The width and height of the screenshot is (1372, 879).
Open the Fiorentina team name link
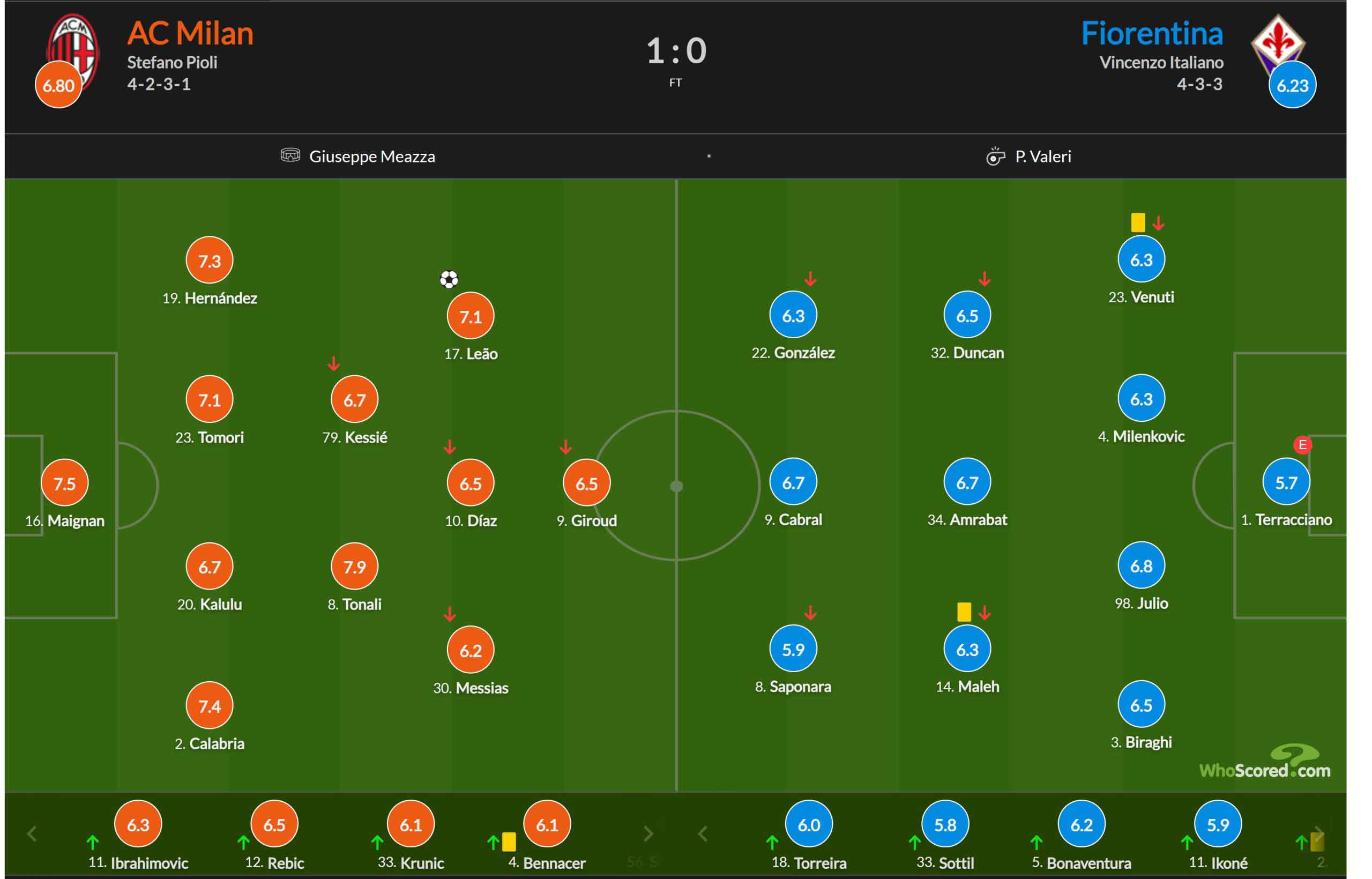1152,33
